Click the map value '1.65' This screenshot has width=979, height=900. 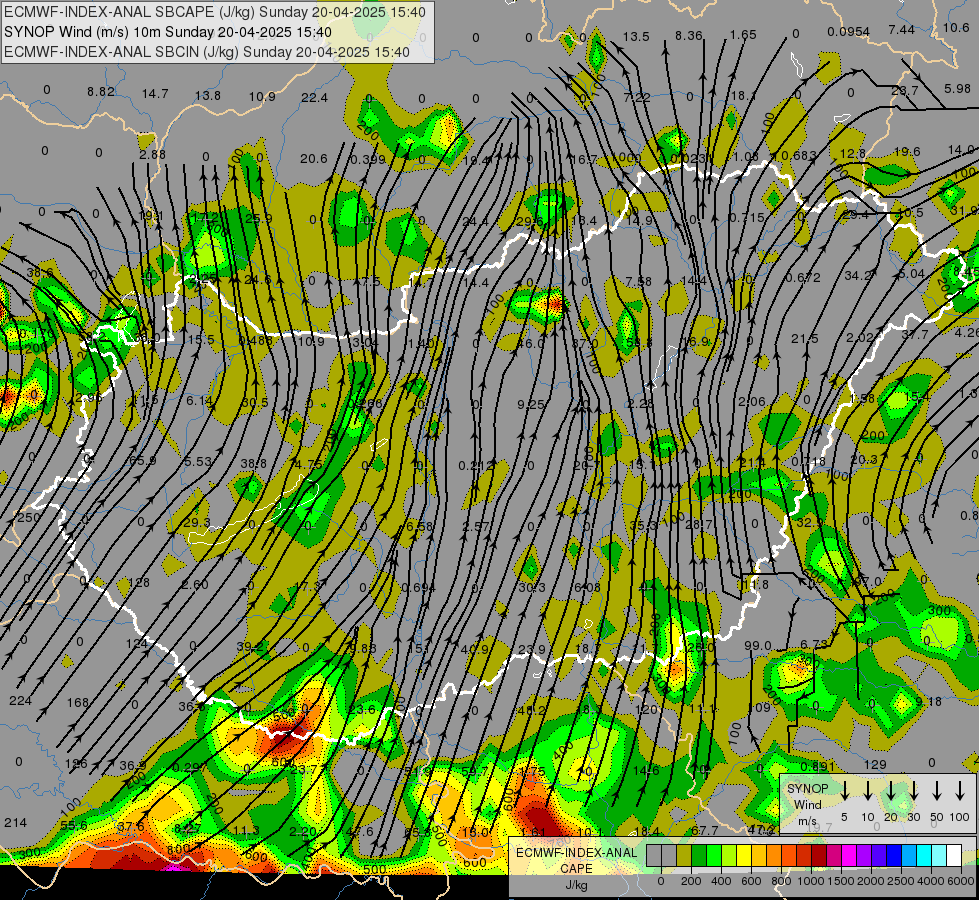tap(743, 34)
